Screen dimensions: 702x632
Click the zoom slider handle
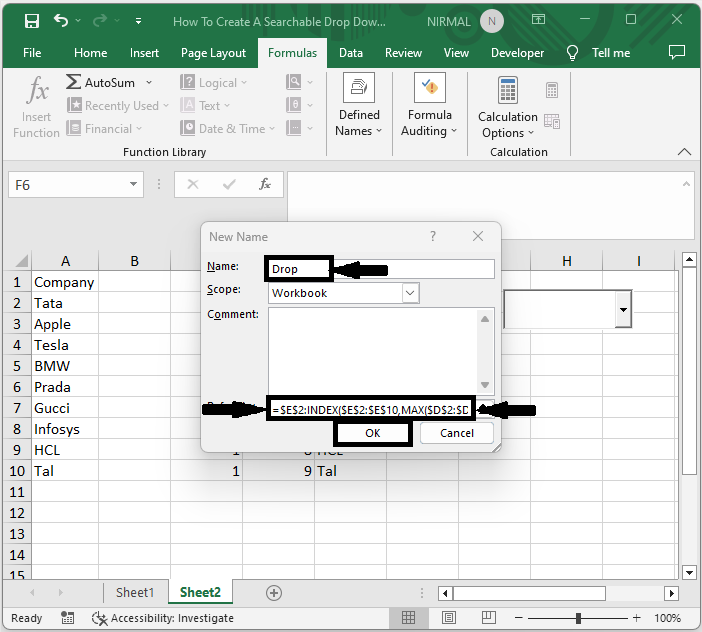coord(578,618)
